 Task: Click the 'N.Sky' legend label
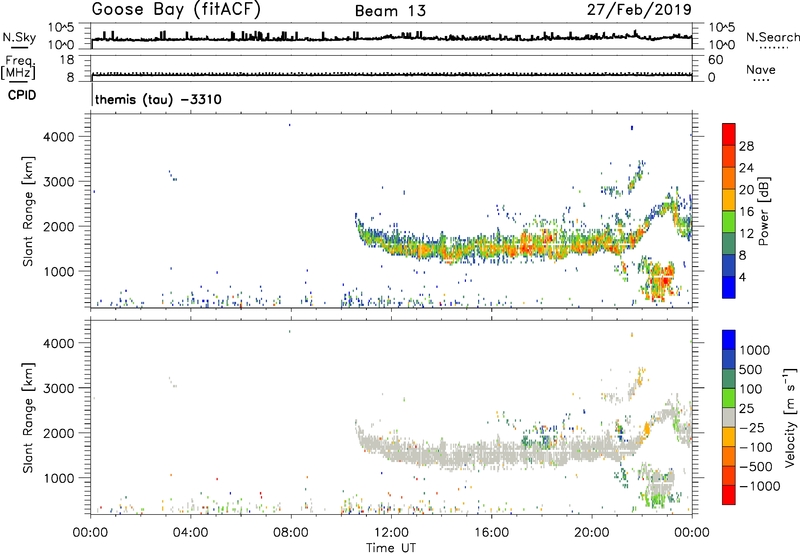pyautogui.click(x=19, y=37)
